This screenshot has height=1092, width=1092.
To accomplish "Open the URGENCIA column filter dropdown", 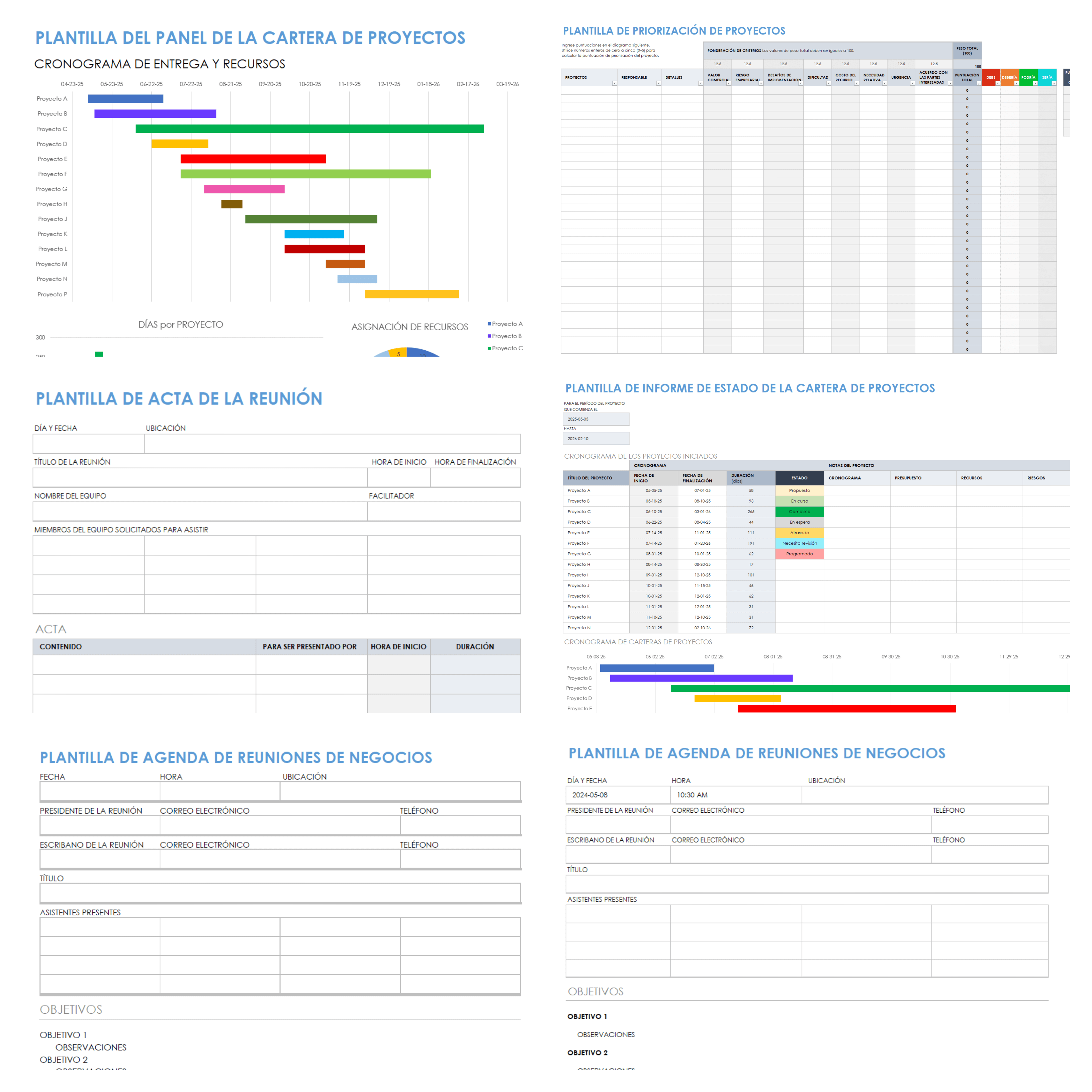I will pos(912,84).
